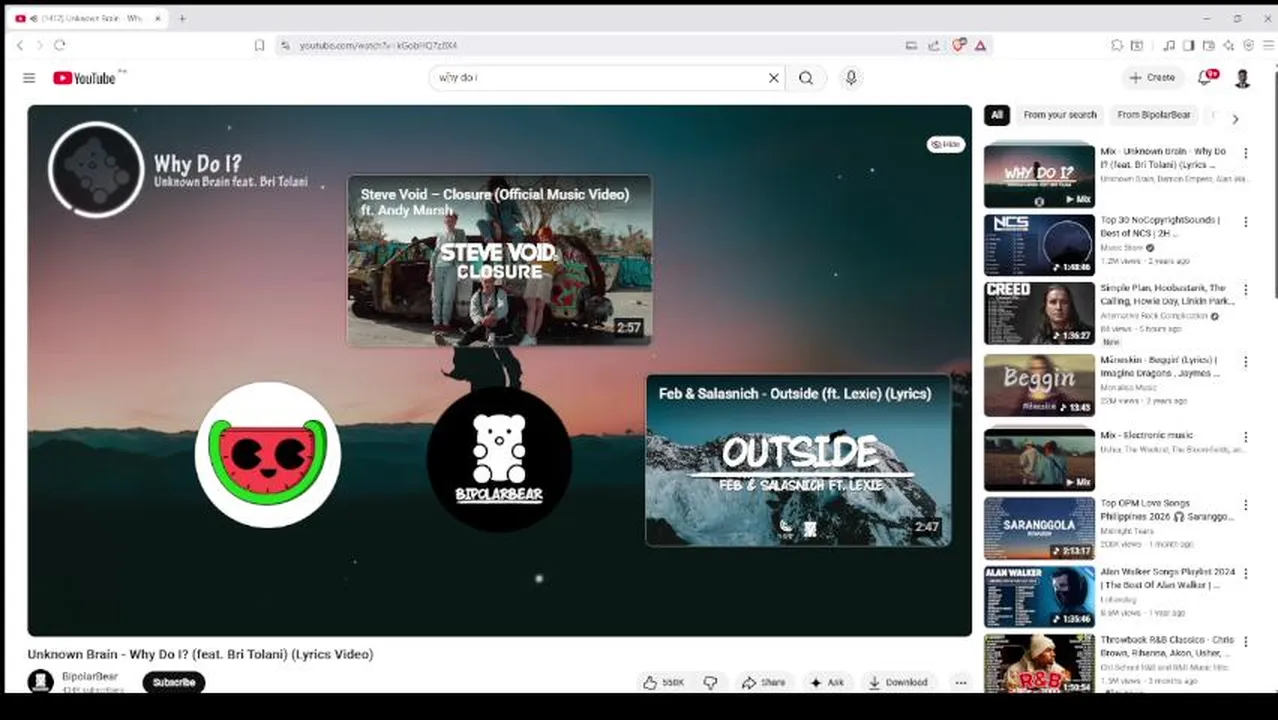This screenshot has width=1278, height=720.
Task: Close the Unknown Brain browser tab
Action: click(158, 18)
